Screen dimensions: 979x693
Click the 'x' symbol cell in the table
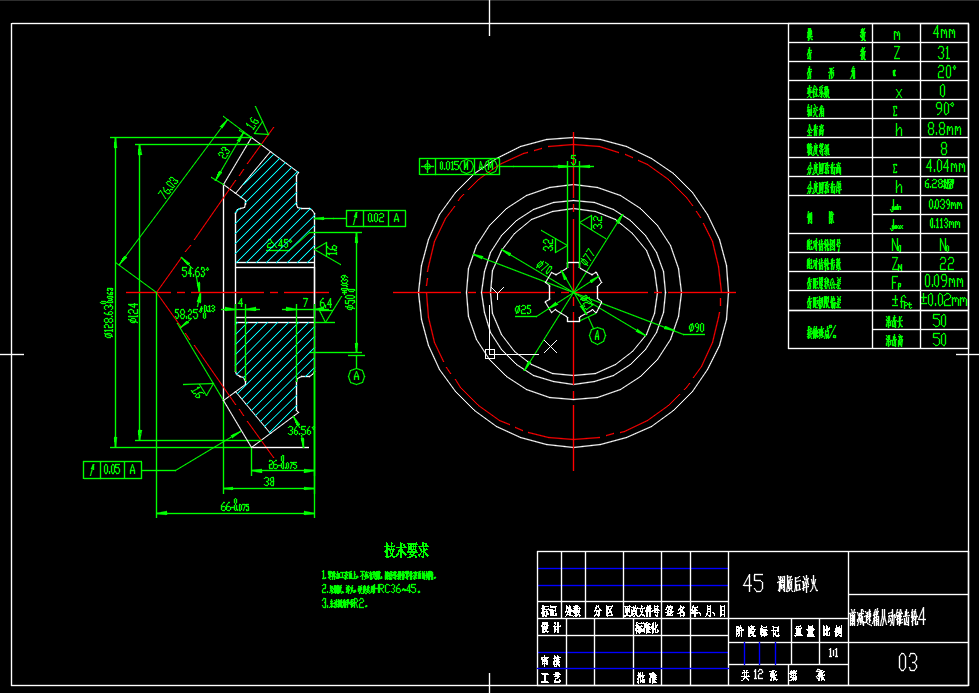click(x=898, y=93)
